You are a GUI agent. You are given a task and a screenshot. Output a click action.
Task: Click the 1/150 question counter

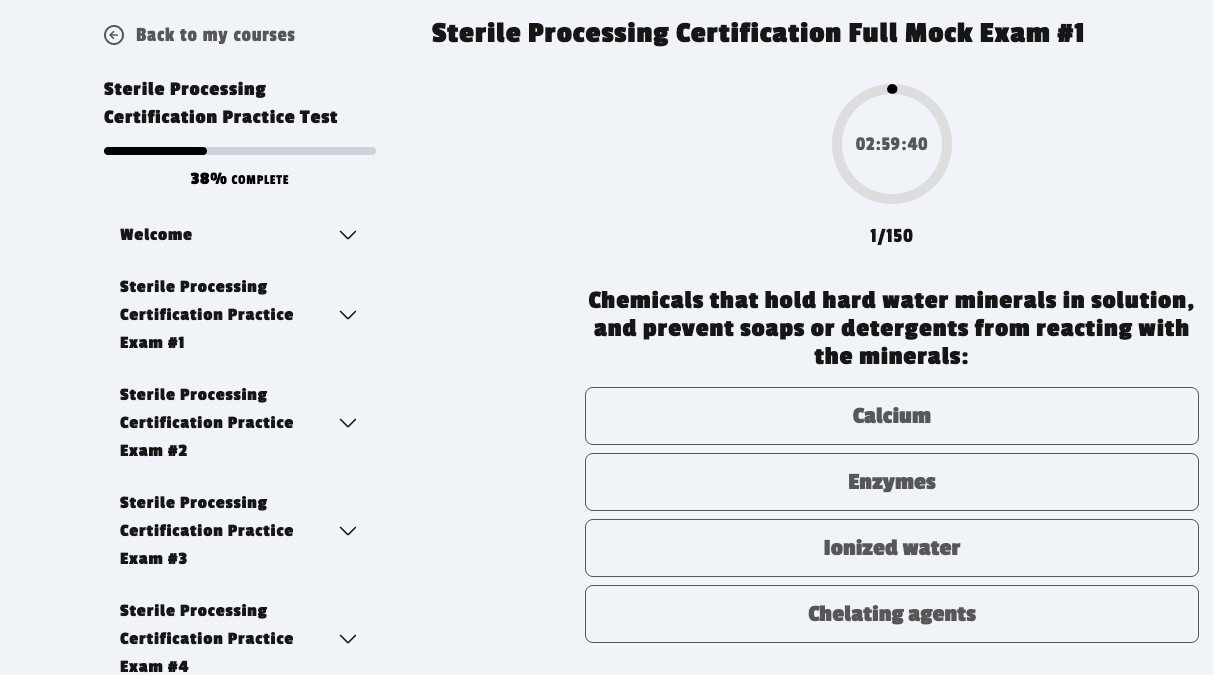coord(891,236)
